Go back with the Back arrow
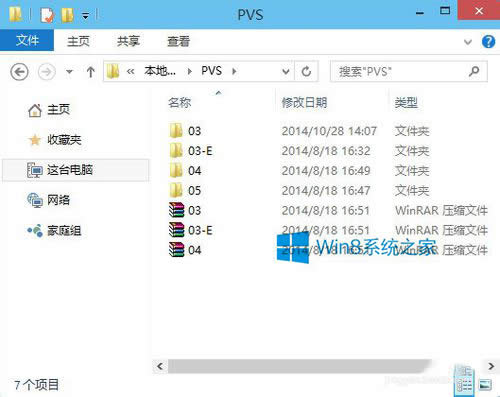This screenshot has height=397, width=500. [x=19, y=72]
